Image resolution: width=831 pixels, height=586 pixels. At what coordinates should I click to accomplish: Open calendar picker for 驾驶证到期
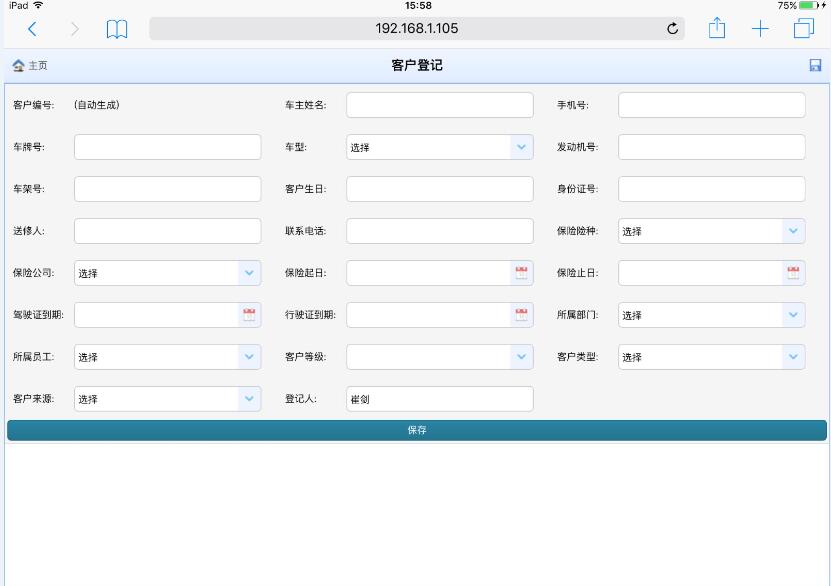pyautogui.click(x=249, y=315)
